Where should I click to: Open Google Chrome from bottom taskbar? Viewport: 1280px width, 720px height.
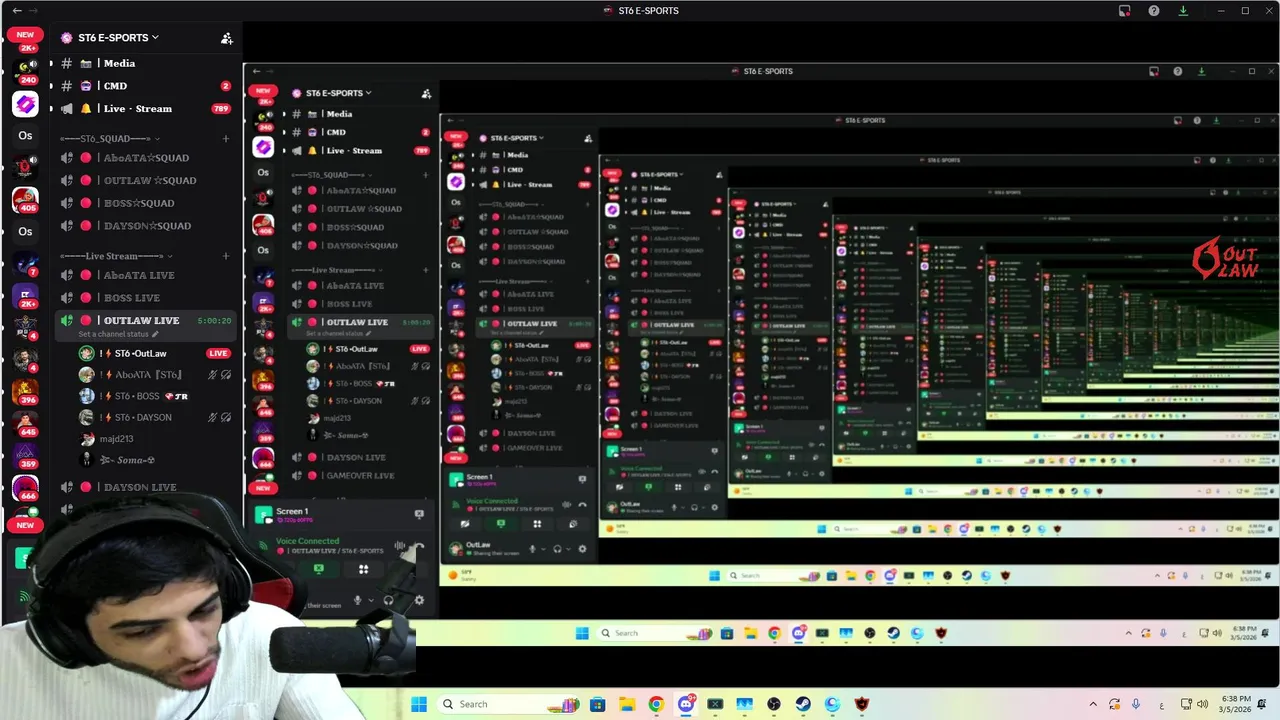pos(656,704)
